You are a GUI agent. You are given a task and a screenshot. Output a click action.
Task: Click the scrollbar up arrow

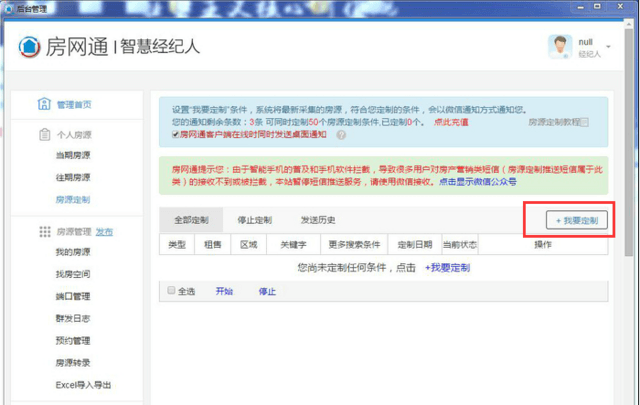coord(629,24)
